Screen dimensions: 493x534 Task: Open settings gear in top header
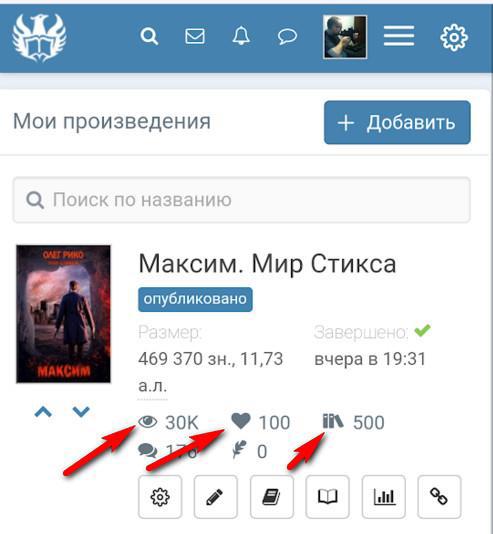pos(454,37)
